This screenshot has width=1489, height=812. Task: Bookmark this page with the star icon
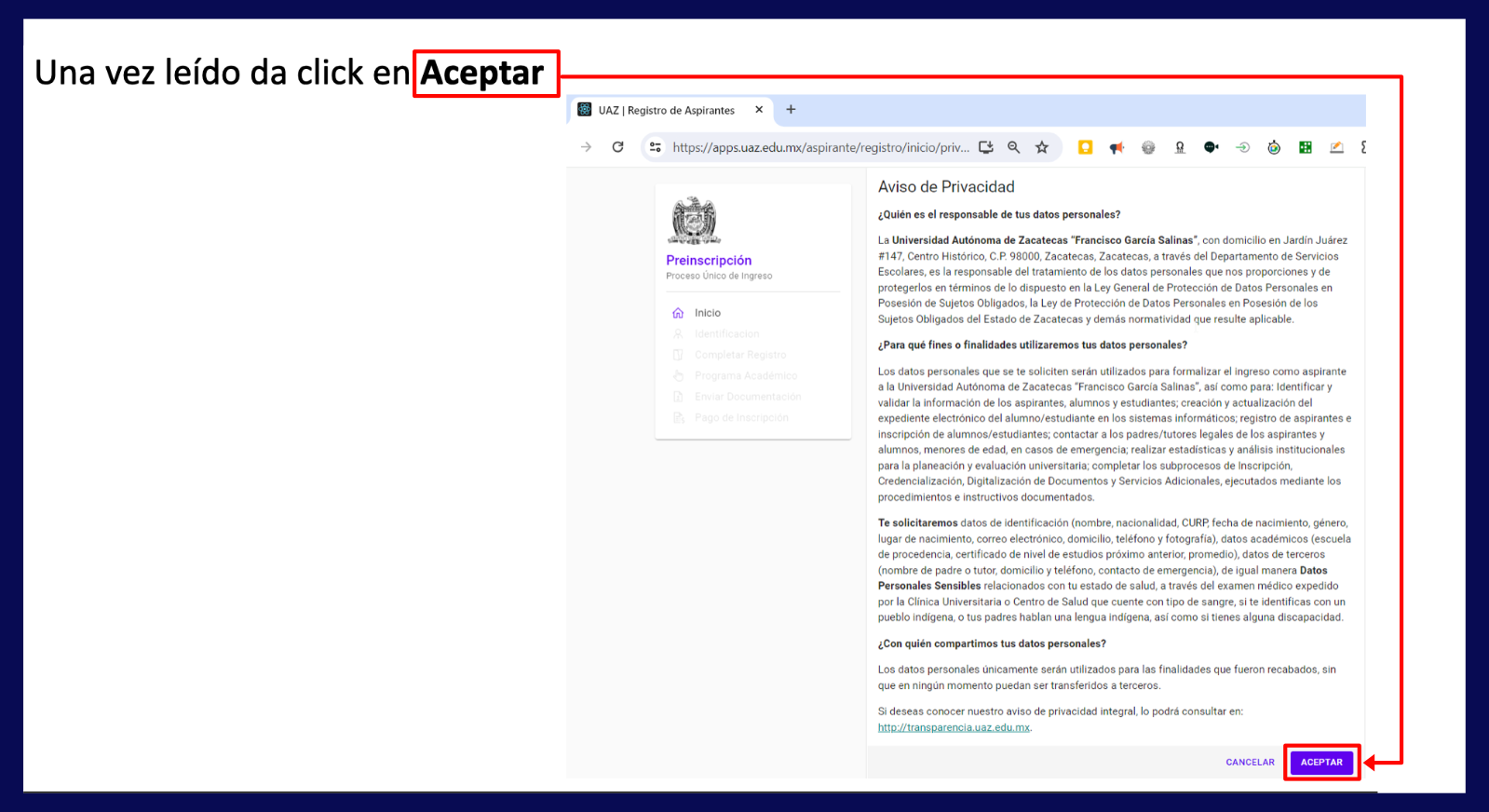[1042, 147]
